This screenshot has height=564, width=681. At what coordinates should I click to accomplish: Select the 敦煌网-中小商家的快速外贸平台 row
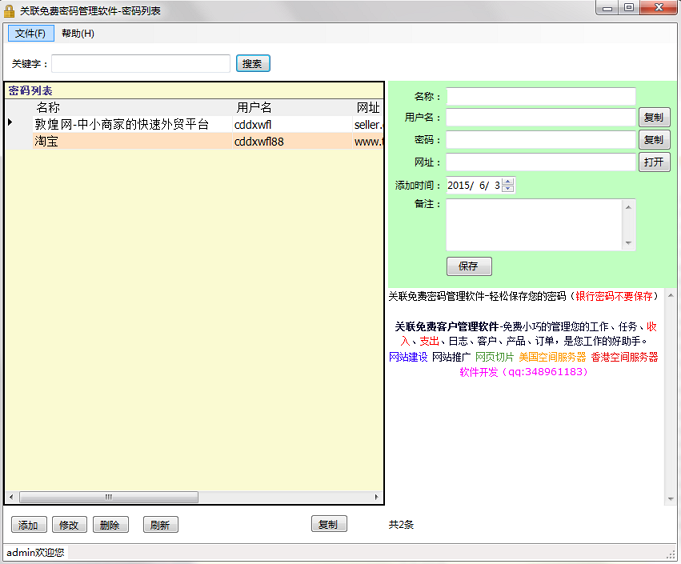coord(194,125)
